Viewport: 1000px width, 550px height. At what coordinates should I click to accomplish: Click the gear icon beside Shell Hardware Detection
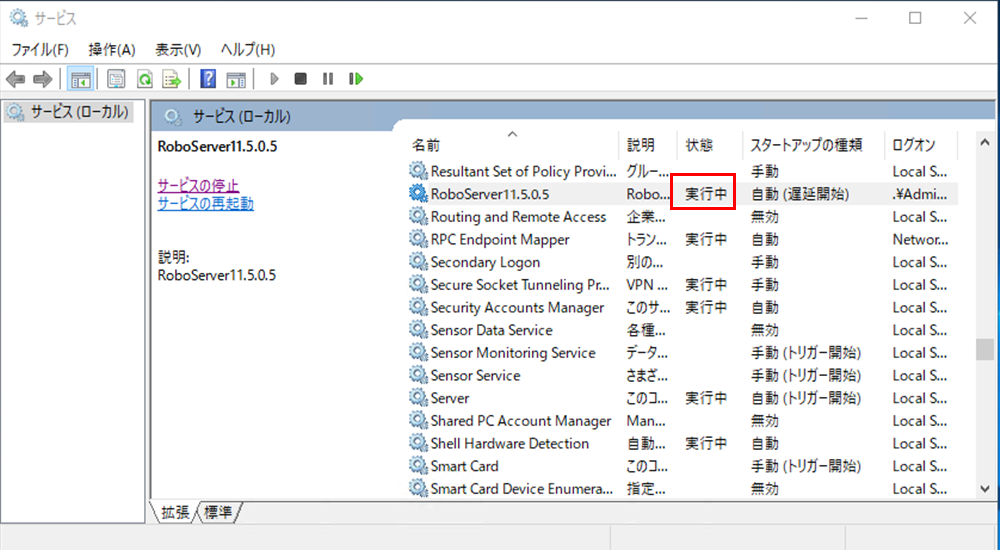click(418, 443)
